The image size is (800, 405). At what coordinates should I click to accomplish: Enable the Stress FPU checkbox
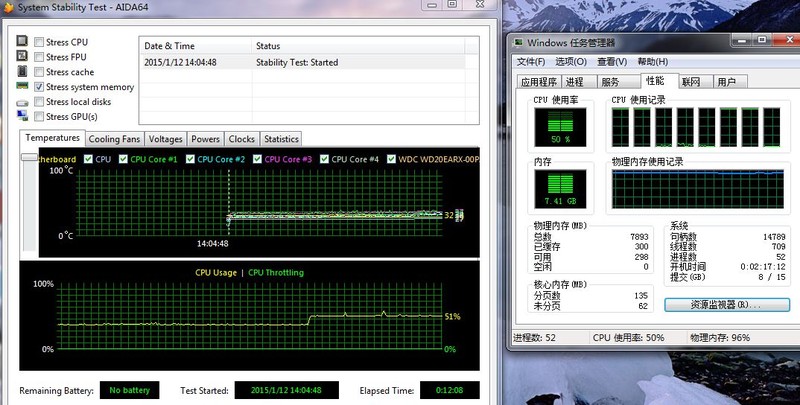point(39,57)
